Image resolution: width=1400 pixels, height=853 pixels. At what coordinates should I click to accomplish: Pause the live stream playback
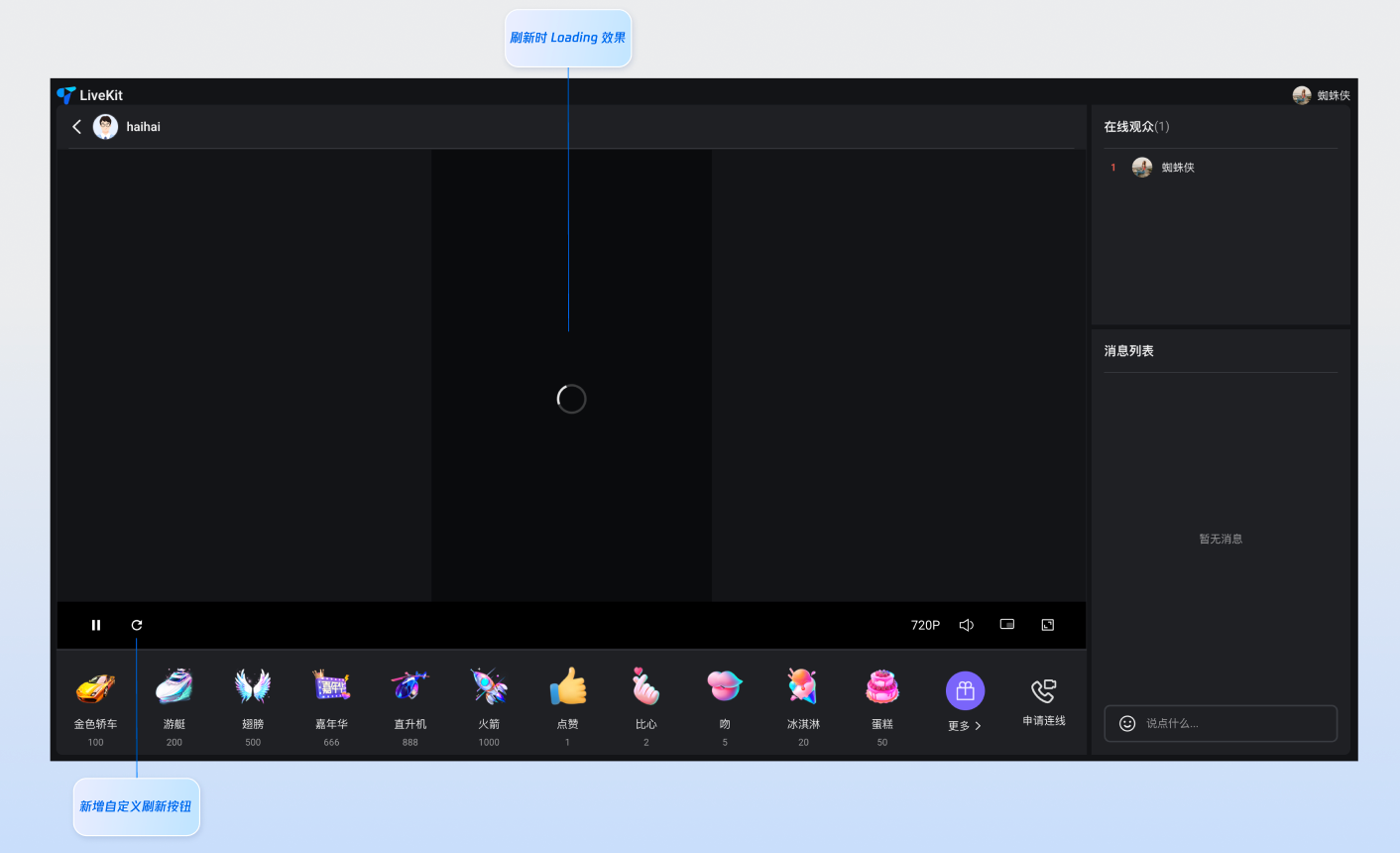(96, 625)
